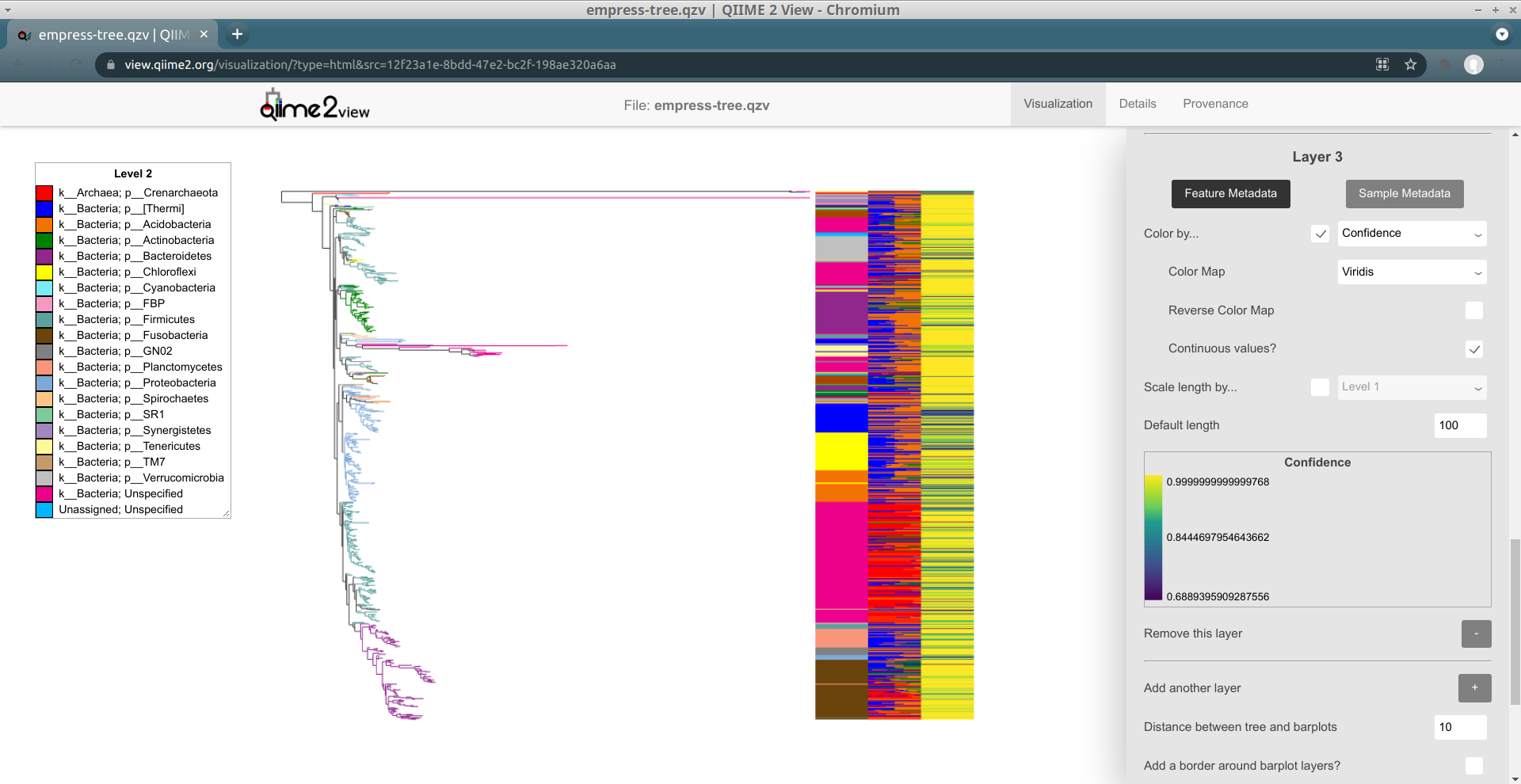
Task: Open the Color by dropdown showing Confidence
Action: (1412, 233)
